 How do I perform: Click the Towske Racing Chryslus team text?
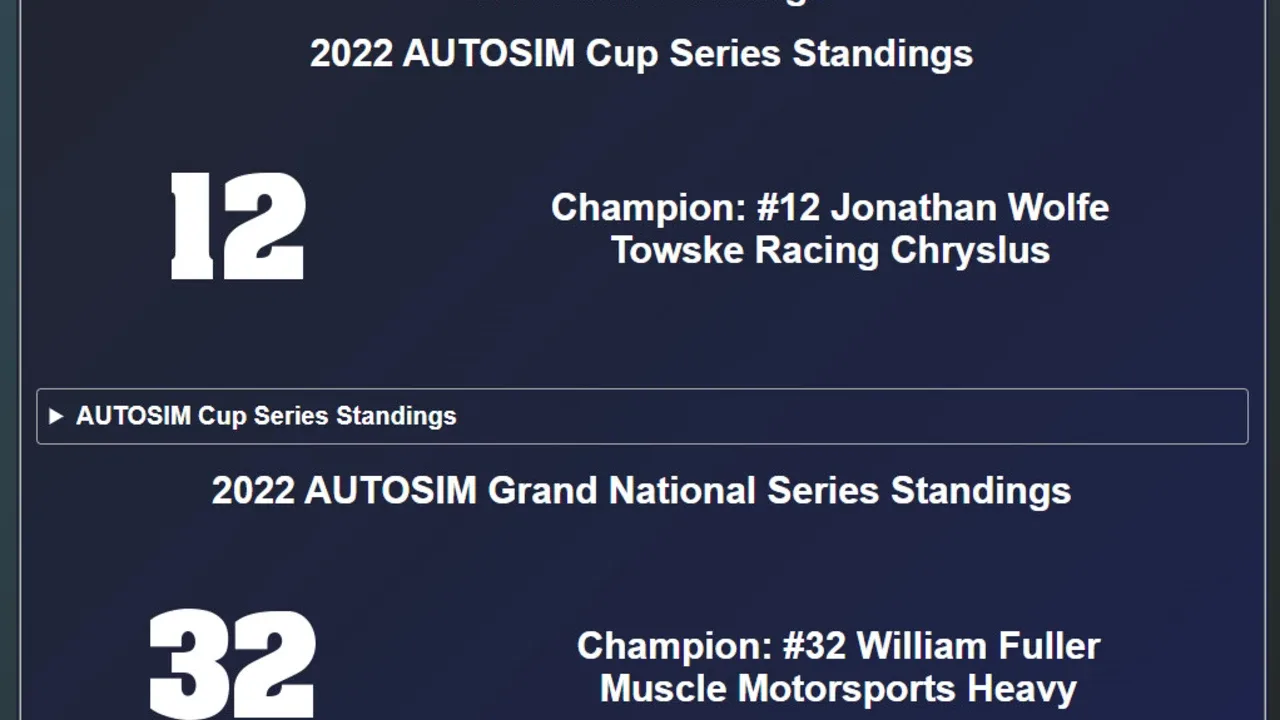(830, 250)
